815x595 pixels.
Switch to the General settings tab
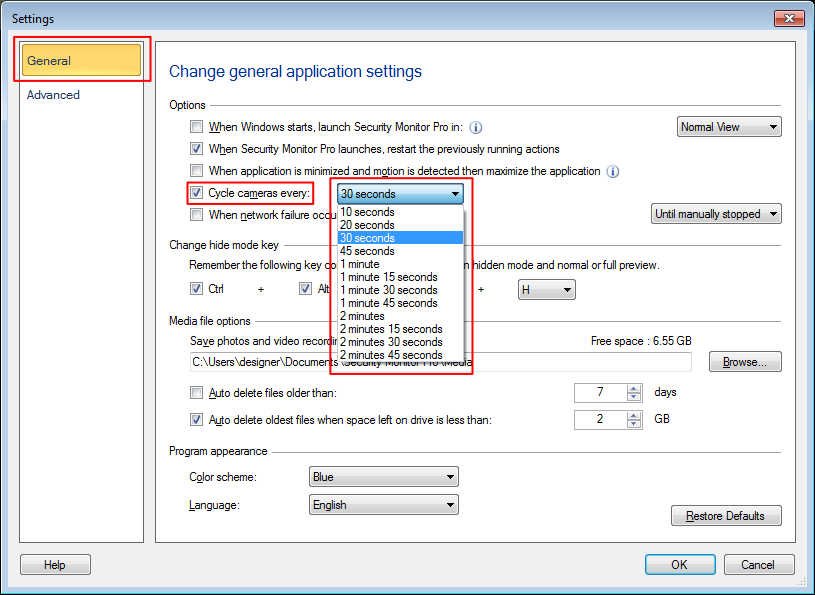click(x=82, y=60)
